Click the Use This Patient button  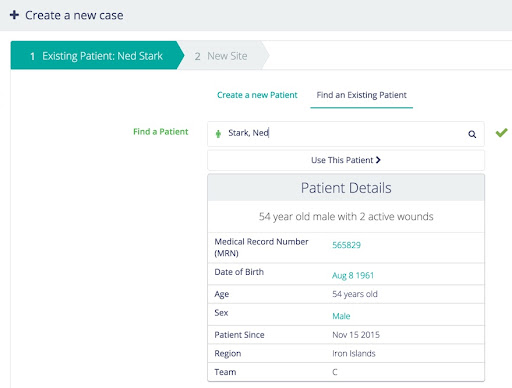[346, 160]
